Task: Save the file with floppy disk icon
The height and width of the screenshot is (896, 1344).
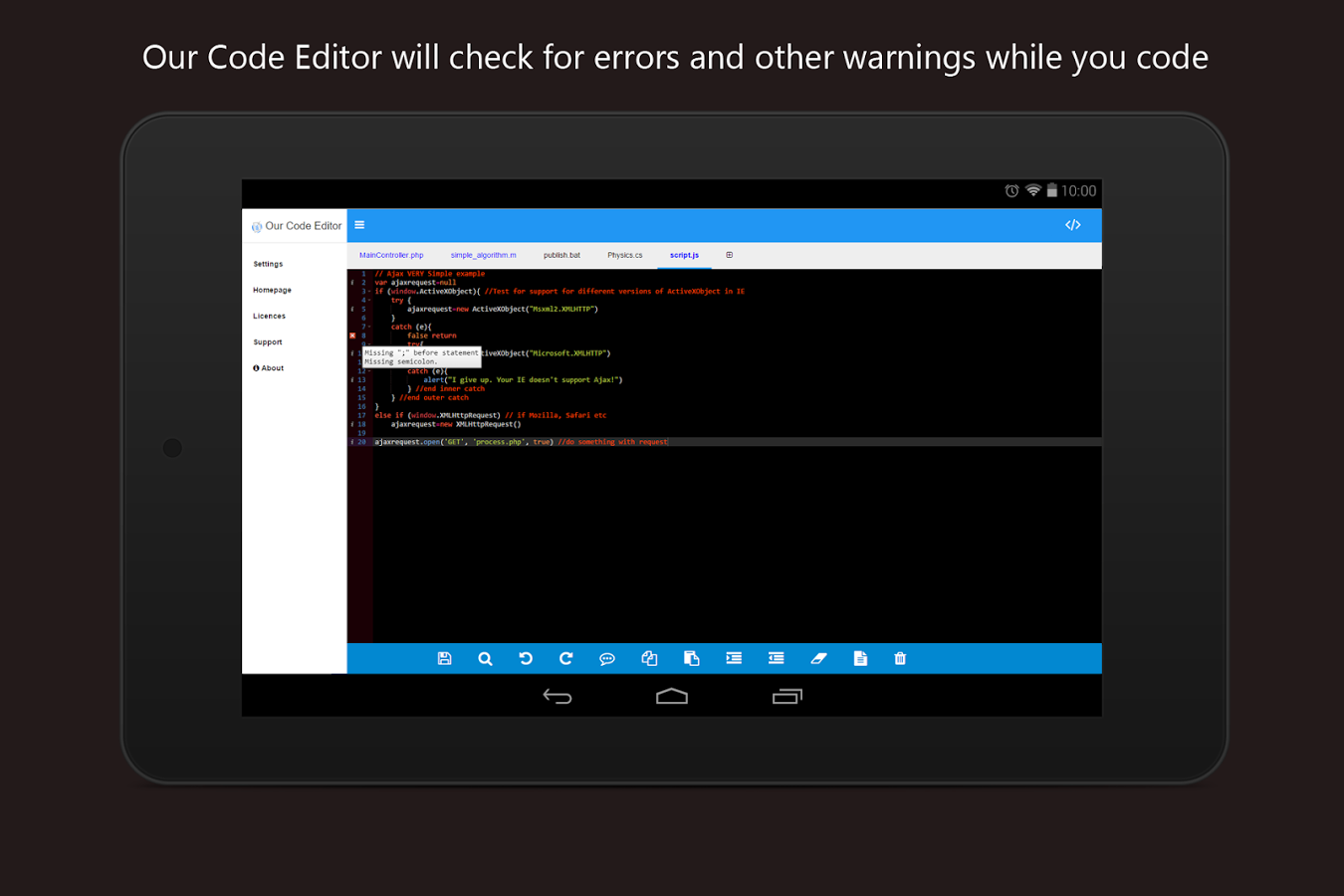Action: 444,658
